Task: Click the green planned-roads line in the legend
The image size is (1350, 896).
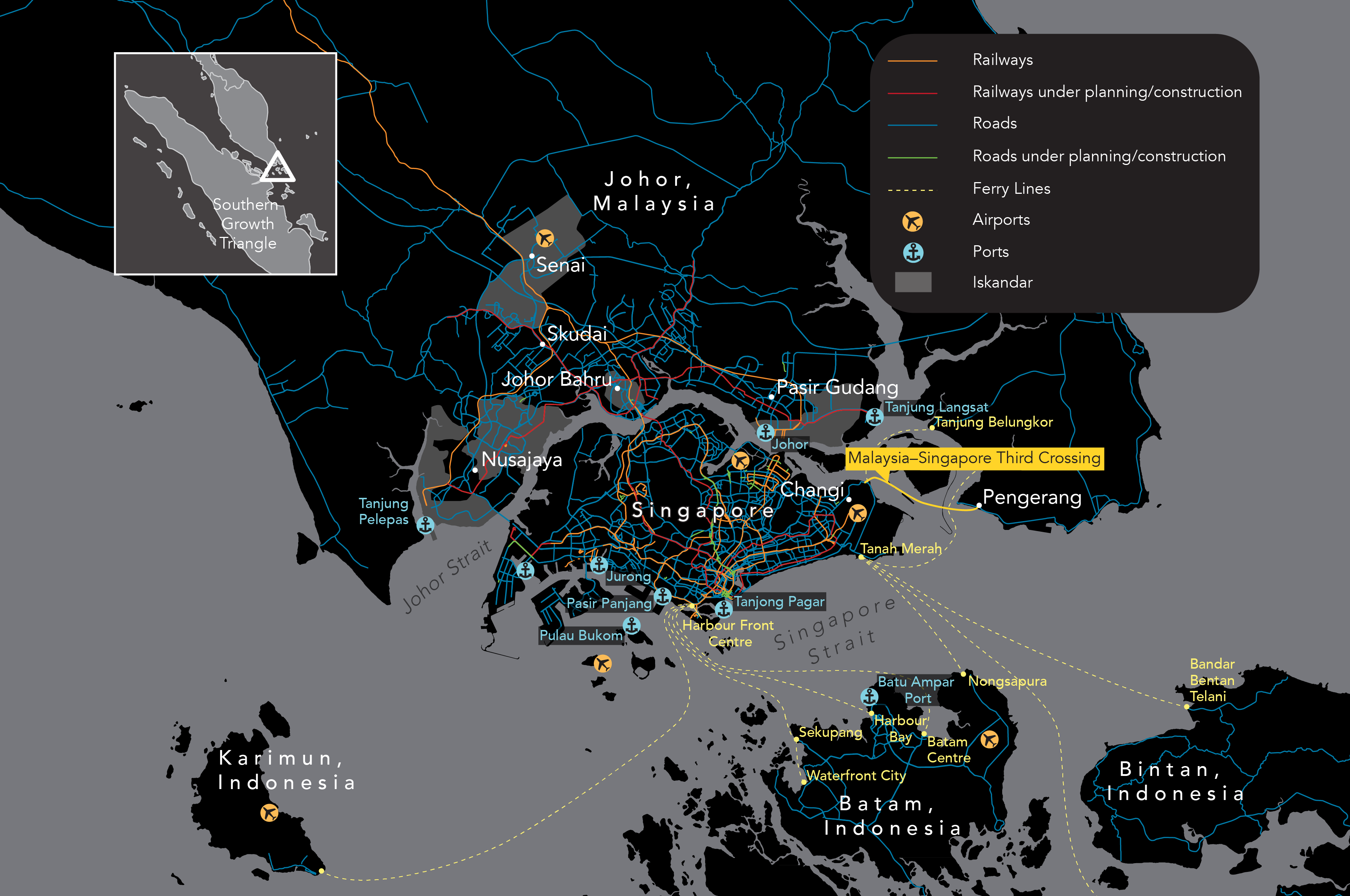Action: click(912, 157)
